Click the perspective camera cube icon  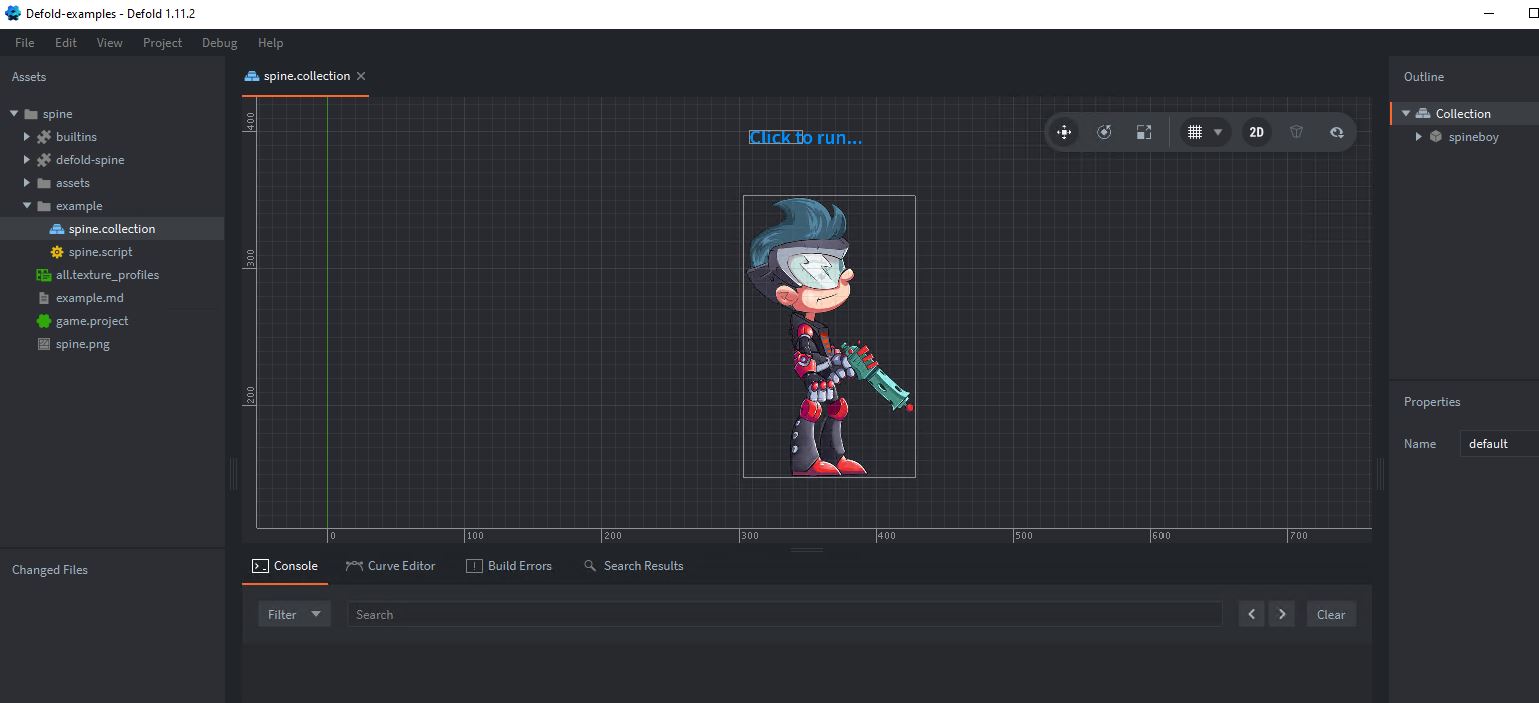pos(1296,132)
